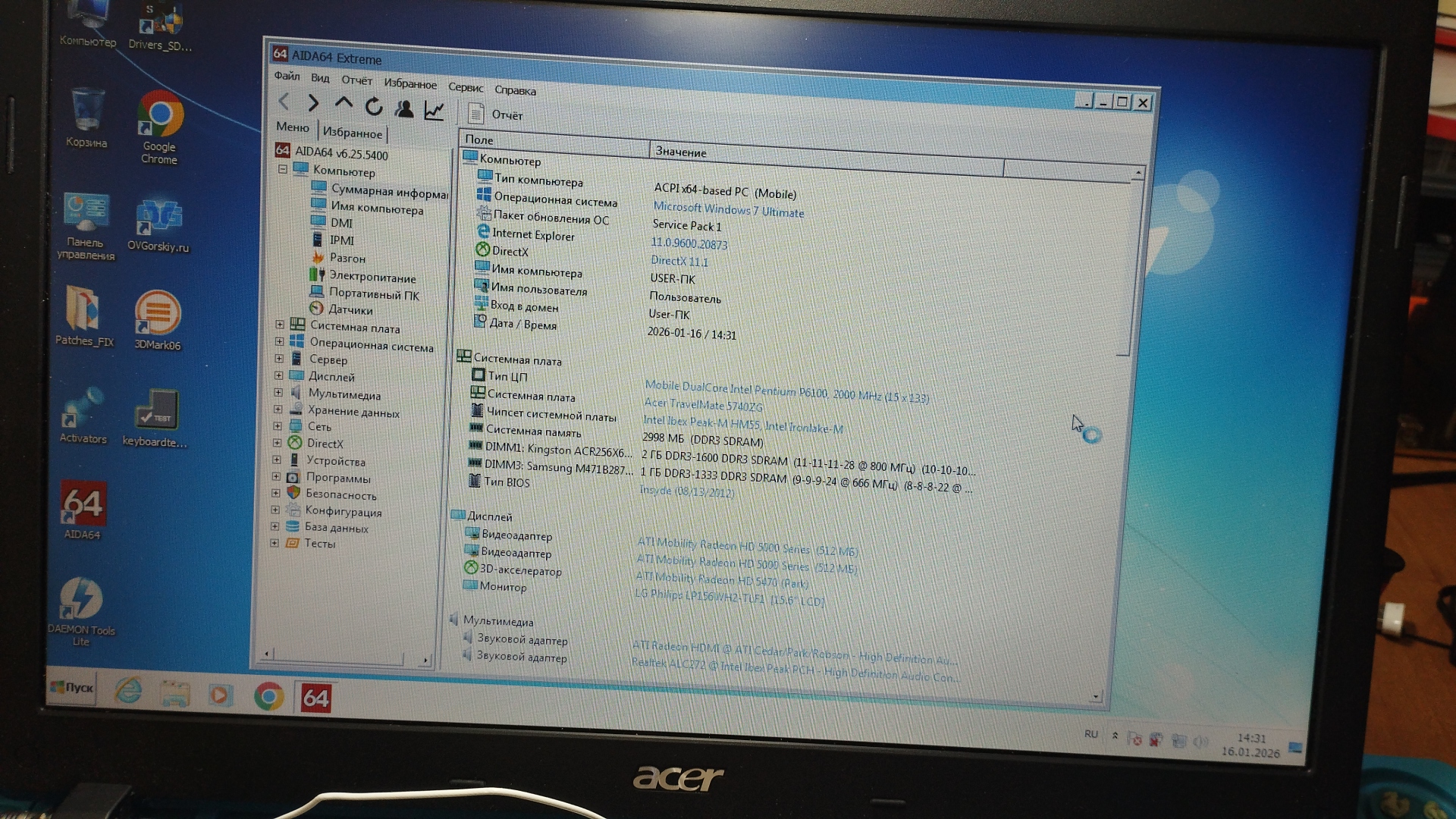Expand the Дисплей tree node

278,375
